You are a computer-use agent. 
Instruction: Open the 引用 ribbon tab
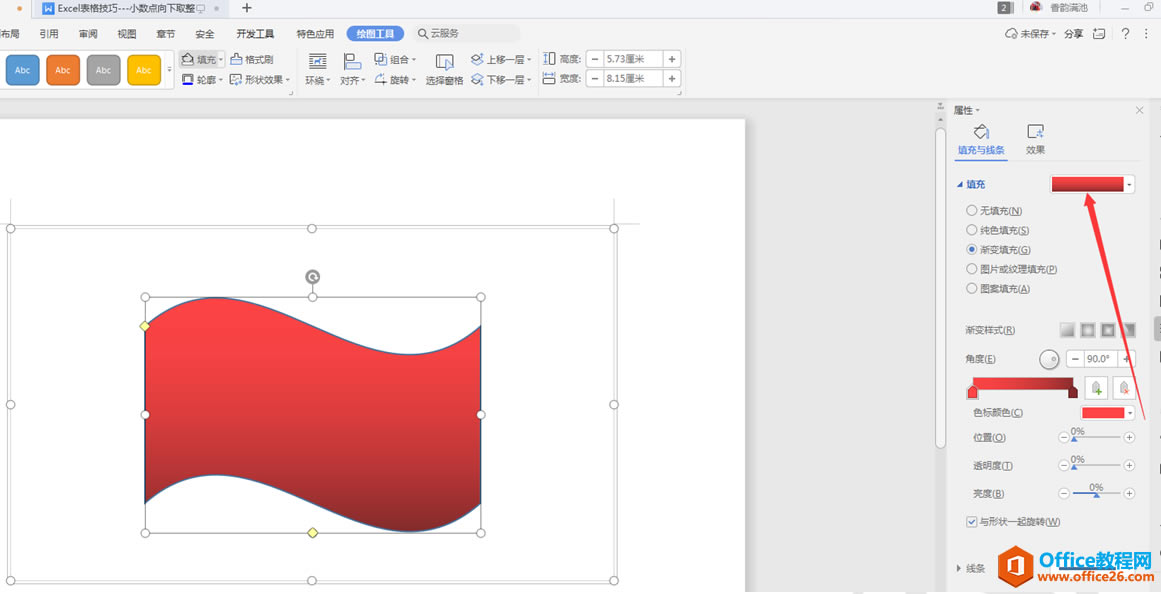pyautogui.click(x=49, y=33)
